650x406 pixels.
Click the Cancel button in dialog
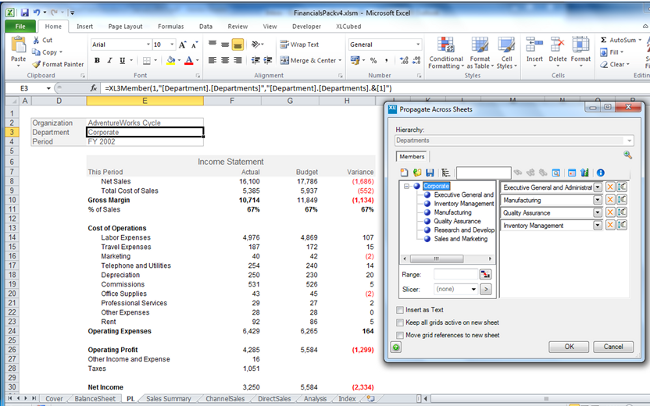pyautogui.click(x=613, y=347)
